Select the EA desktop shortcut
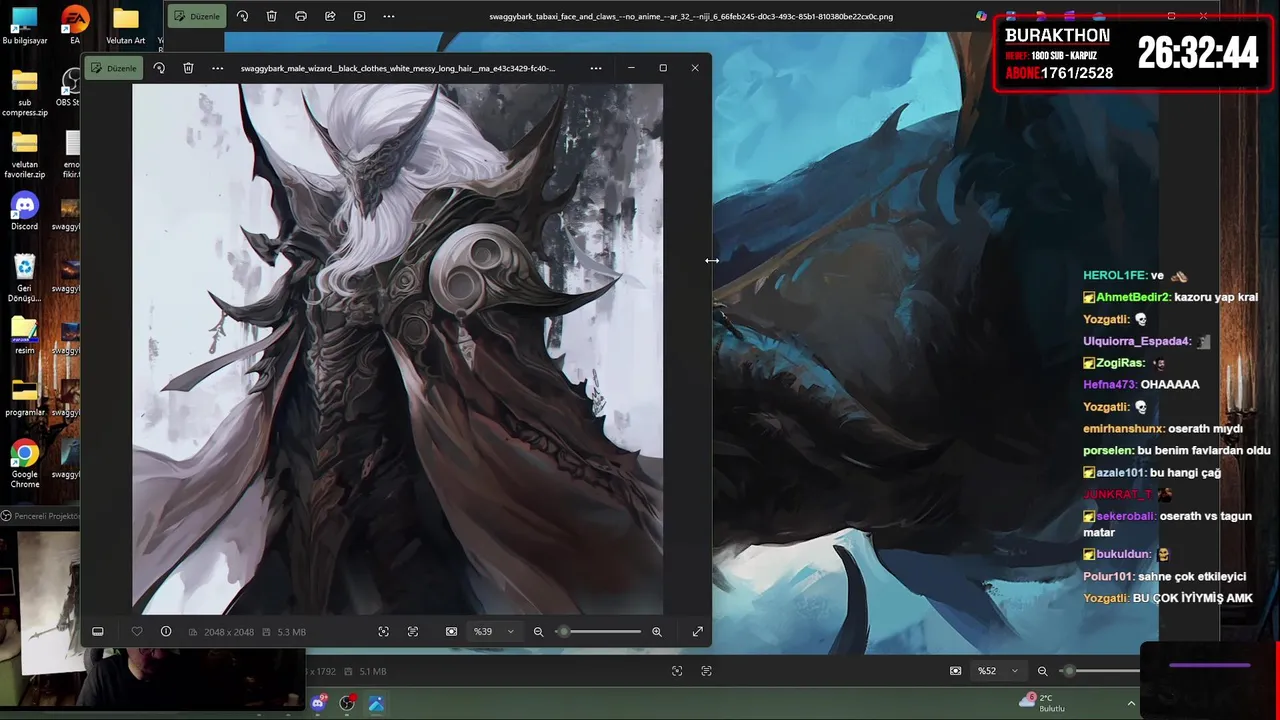The height and width of the screenshot is (720, 1280). tap(75, 26)
